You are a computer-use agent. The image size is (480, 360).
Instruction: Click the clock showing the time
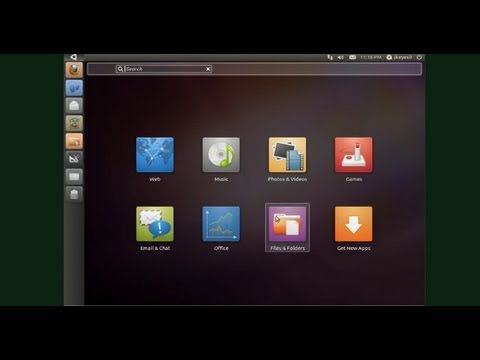click(371, 57)
